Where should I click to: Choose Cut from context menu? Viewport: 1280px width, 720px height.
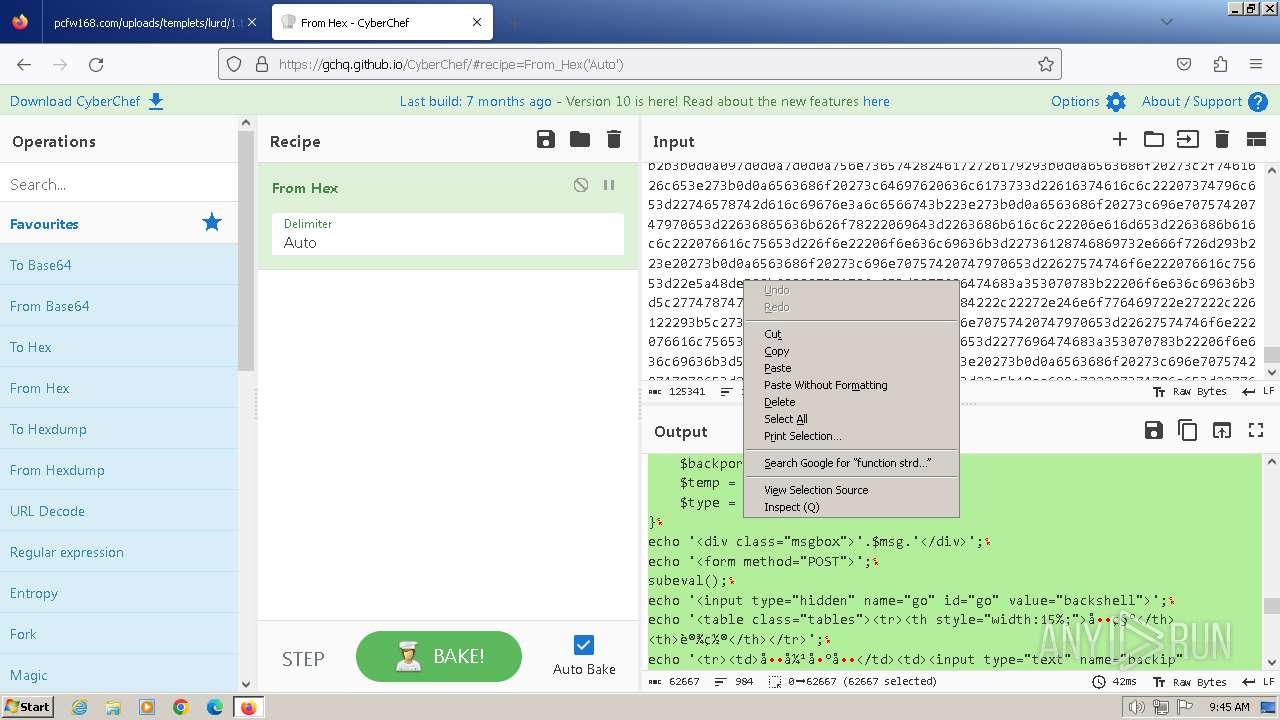[851, 334]
